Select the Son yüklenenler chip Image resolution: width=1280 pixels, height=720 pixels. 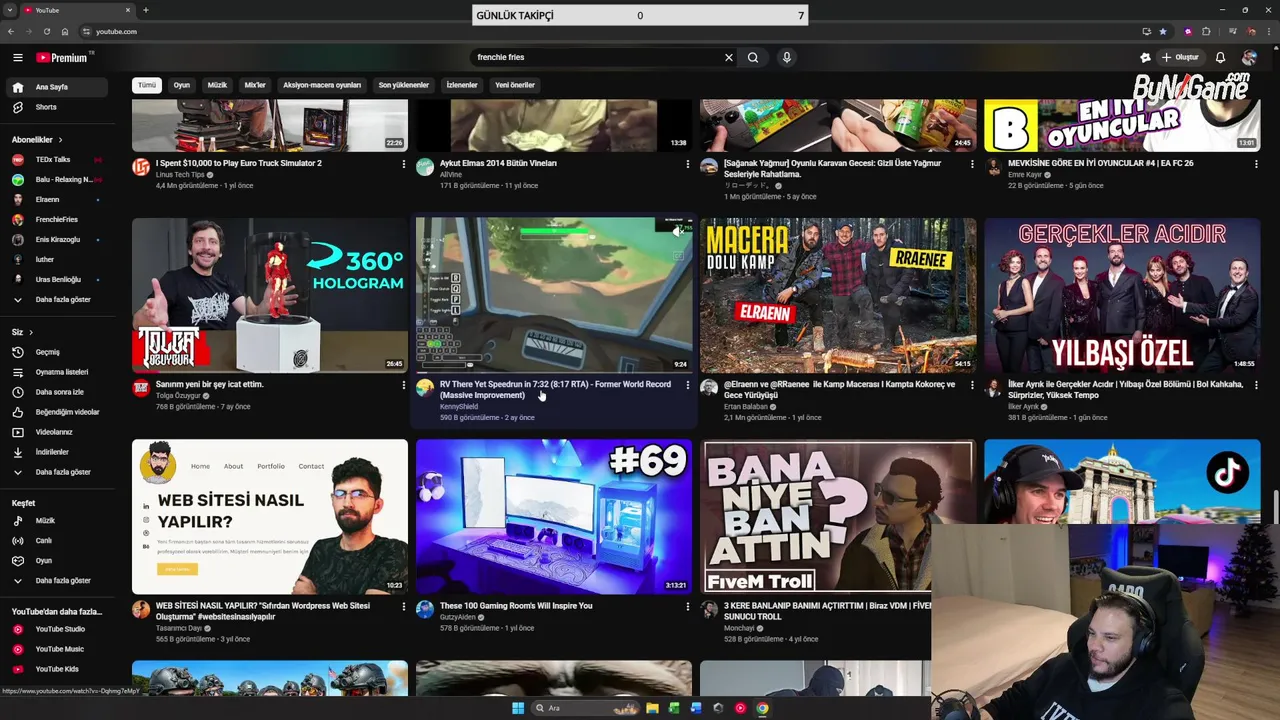tap(403, 85)
